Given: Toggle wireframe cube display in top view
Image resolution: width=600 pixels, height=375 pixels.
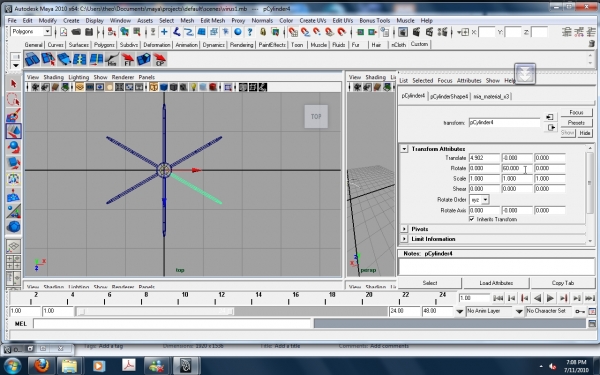Looking at the screenshot, I should click(154, 87).
